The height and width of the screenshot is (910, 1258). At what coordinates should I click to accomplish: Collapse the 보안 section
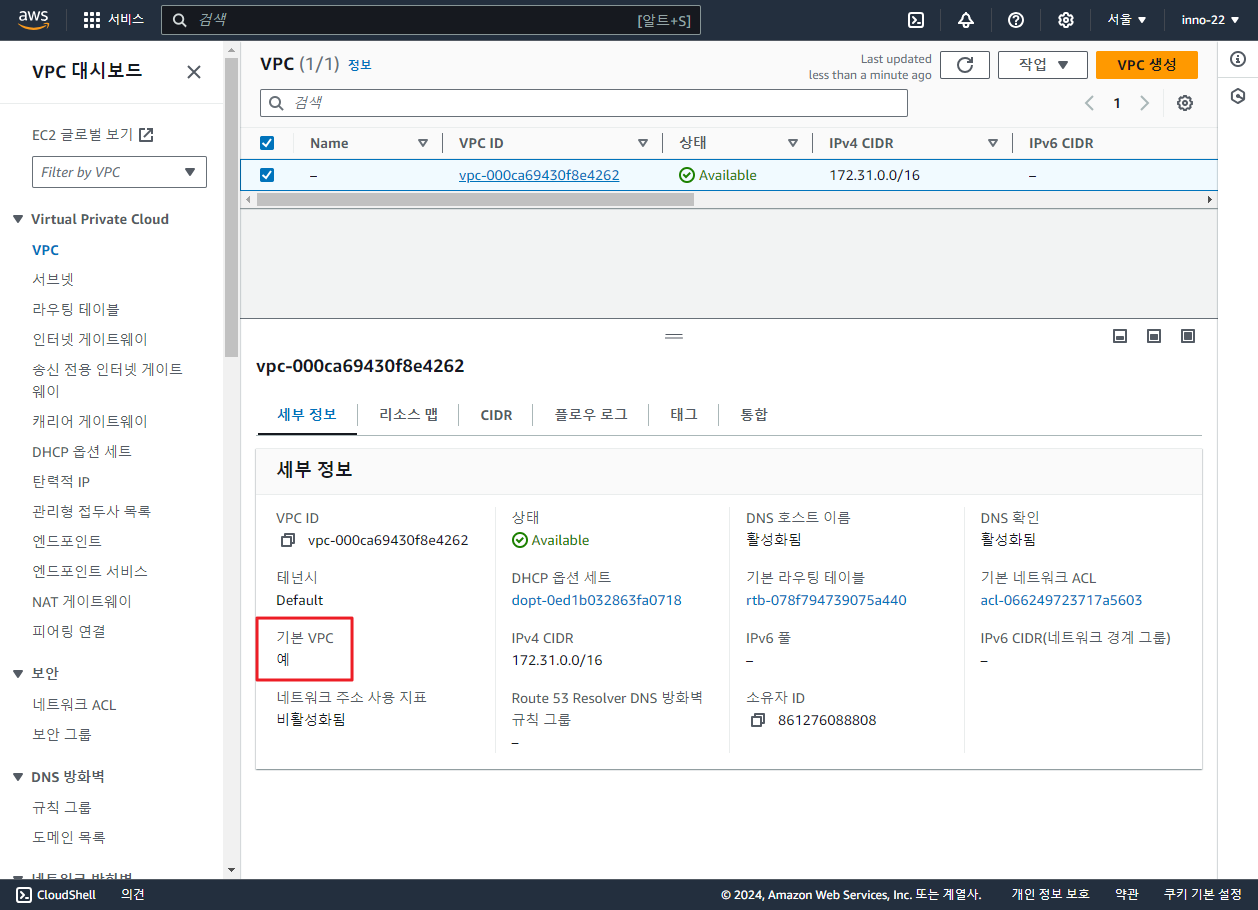pos(18,673)
